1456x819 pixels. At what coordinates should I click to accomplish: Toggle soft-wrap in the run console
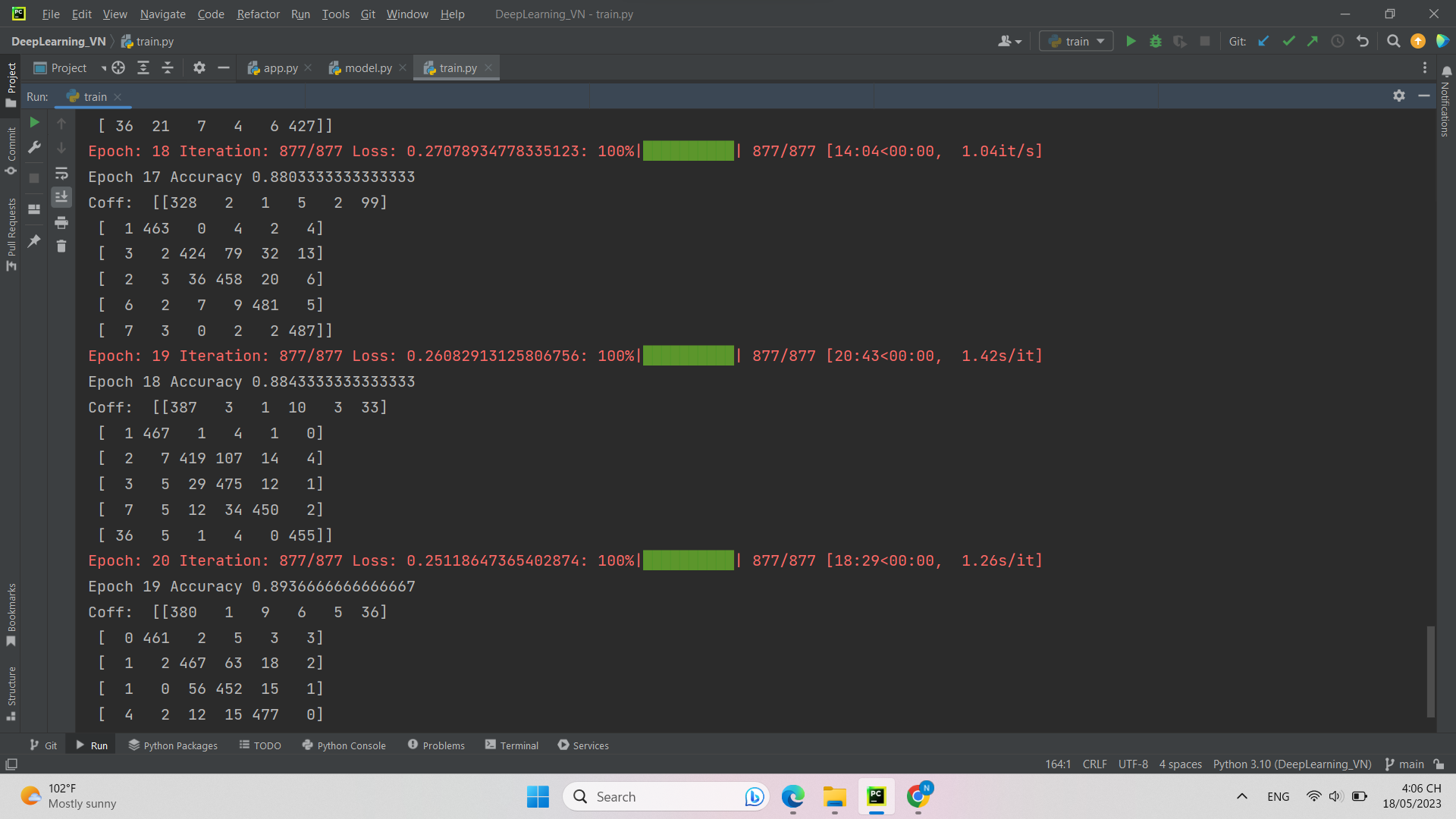click(61, 173)
